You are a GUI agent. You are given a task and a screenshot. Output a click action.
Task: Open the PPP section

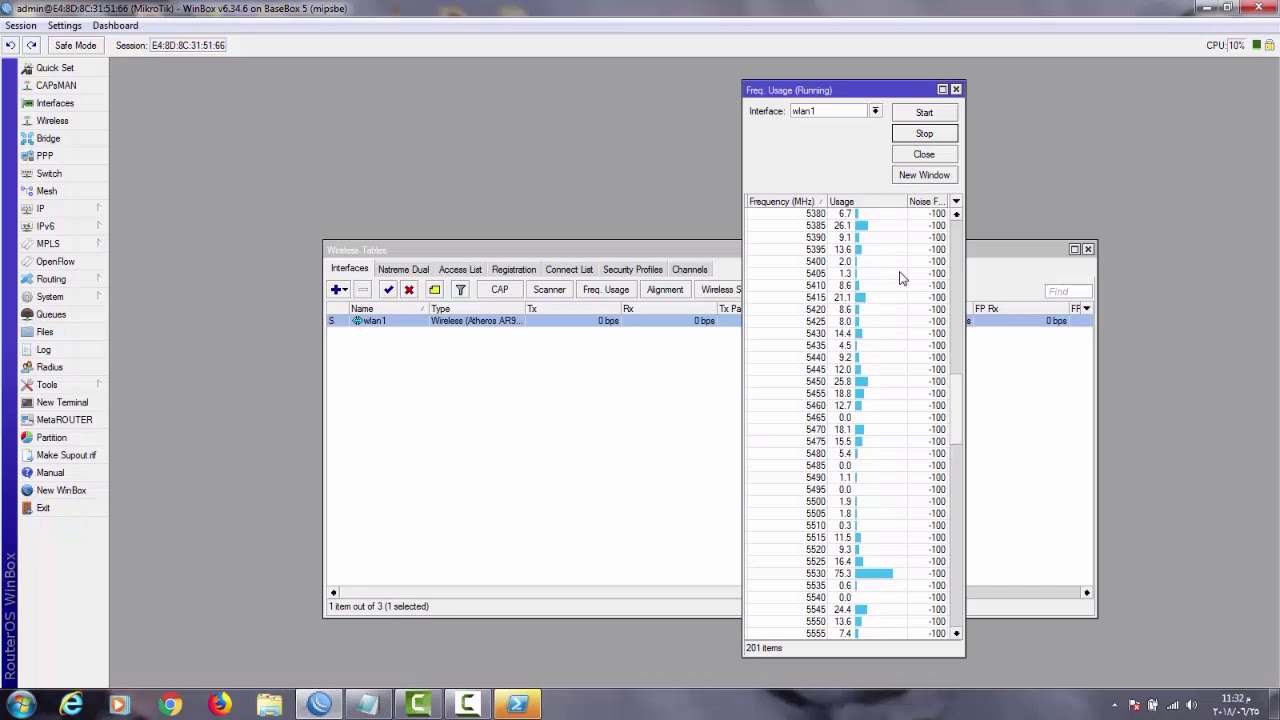click(x=45, y=156)
